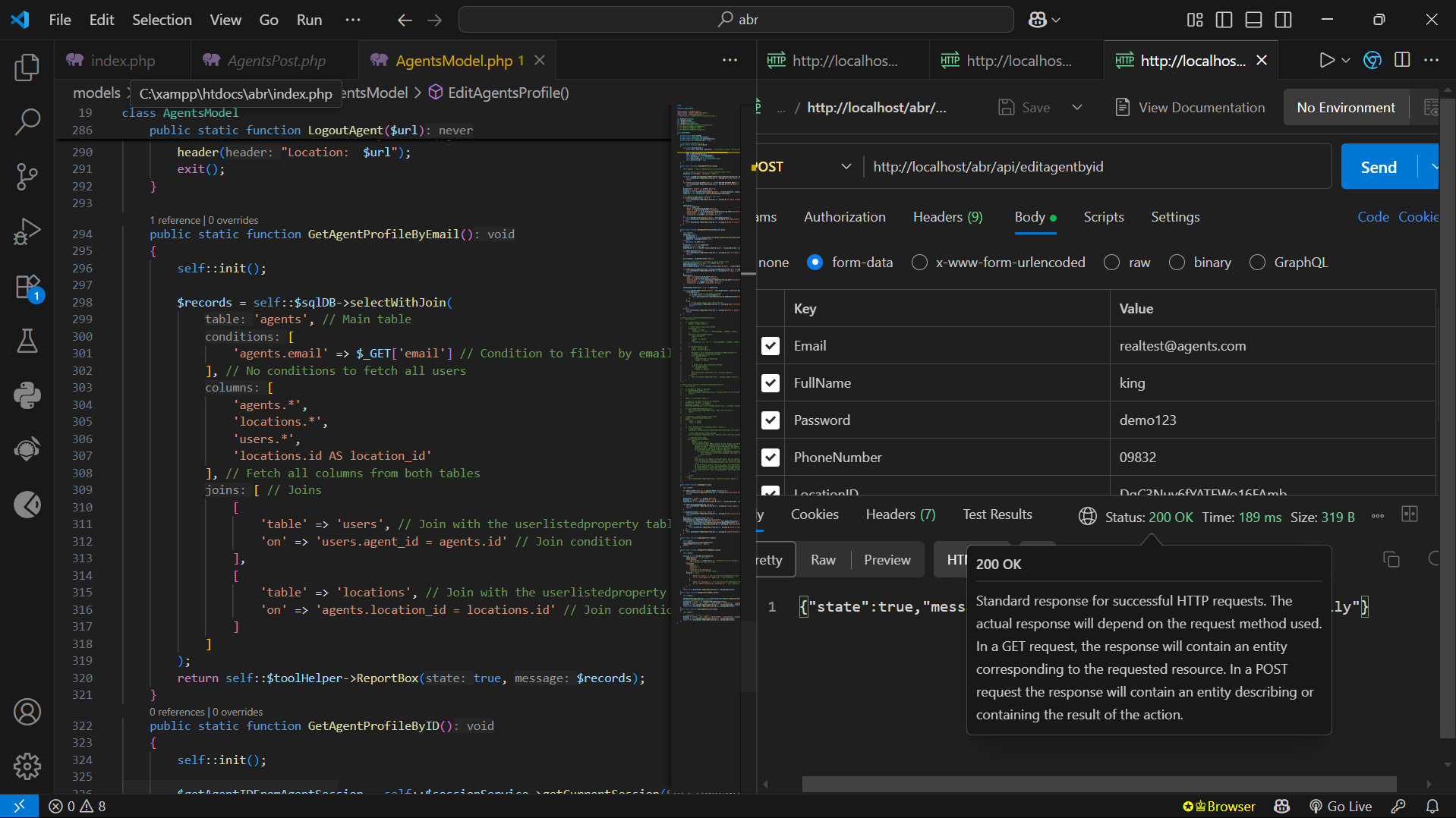Open Extensions view with update badge

click(27, 288)
